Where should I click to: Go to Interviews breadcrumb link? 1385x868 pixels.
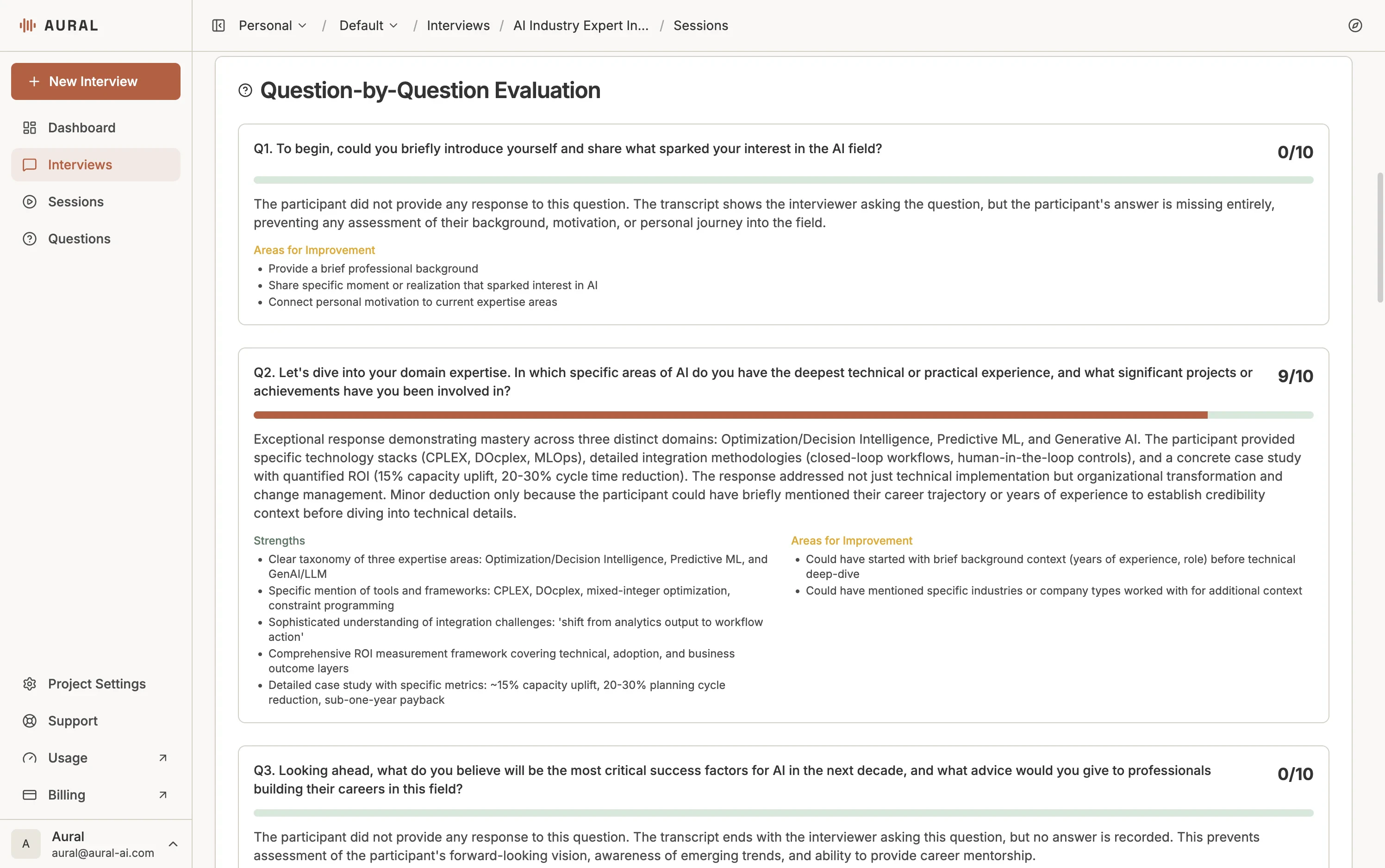458,25
